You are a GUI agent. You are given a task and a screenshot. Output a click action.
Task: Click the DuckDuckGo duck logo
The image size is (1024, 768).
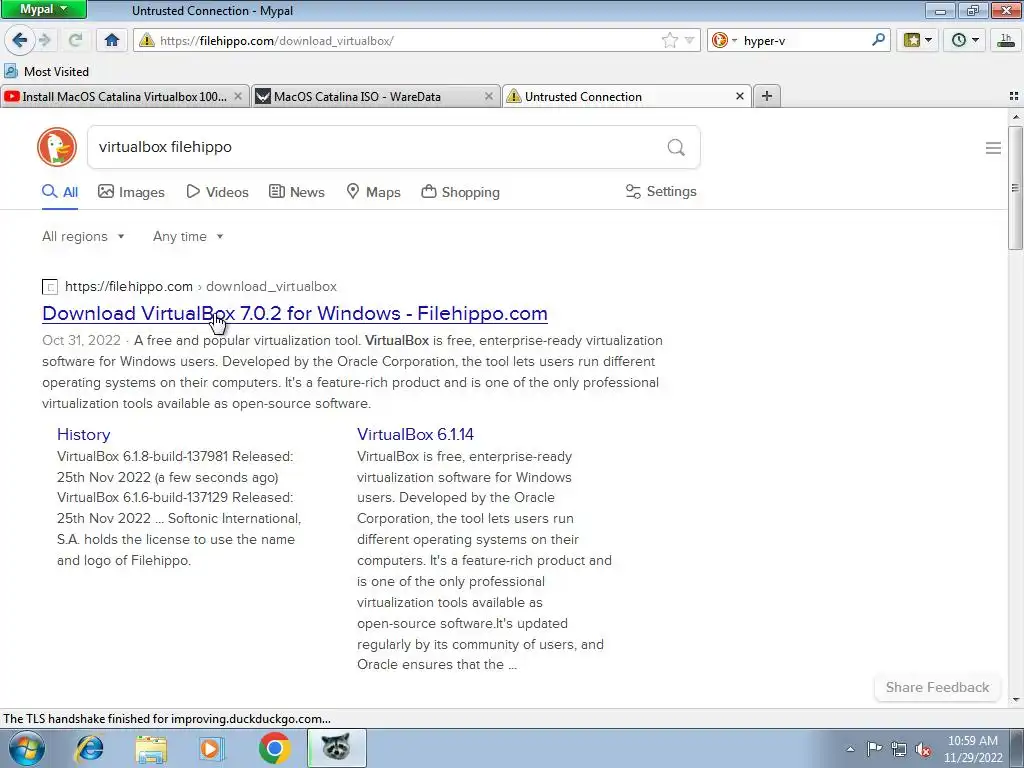click(x=57, y=147)
